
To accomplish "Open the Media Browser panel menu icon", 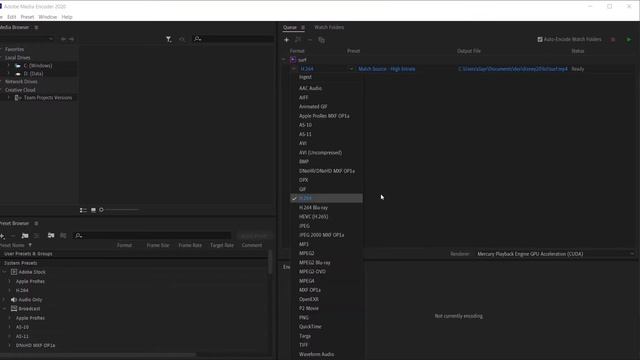I will [36, 27].
